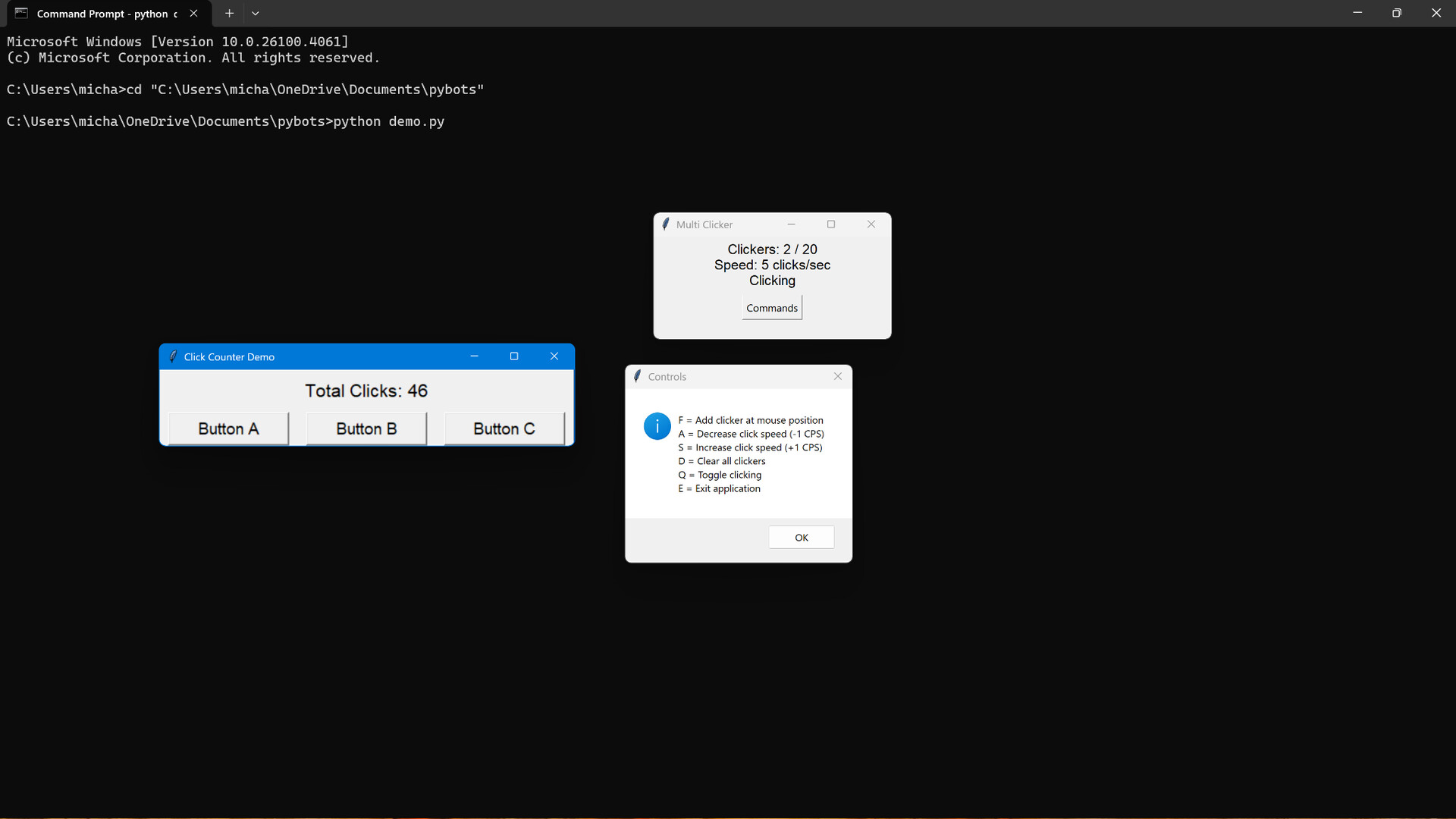Click Button A in Click Counter Demo
Screen dimensions: 1456x819
coord(228,428)
